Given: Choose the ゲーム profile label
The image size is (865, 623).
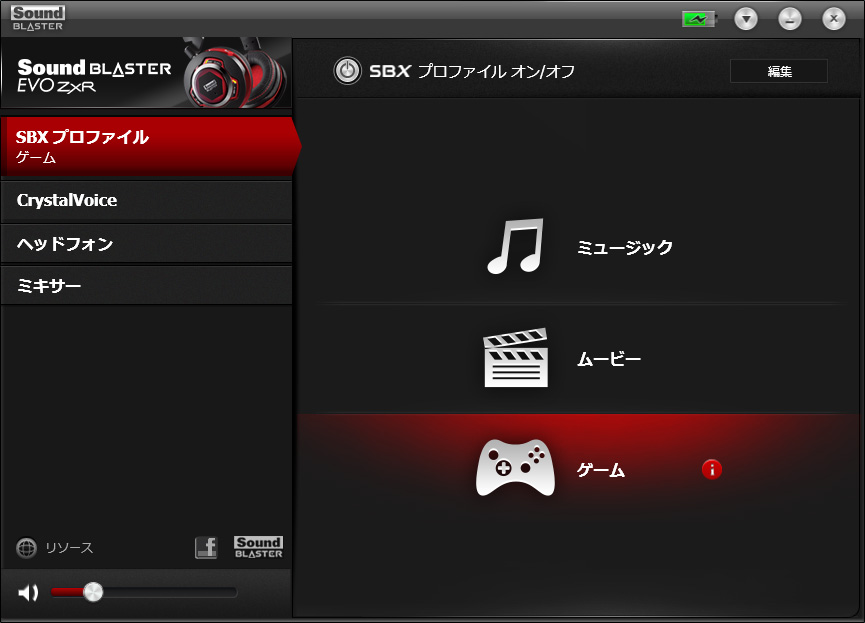Looking at the screenshot, I should 601,470.
